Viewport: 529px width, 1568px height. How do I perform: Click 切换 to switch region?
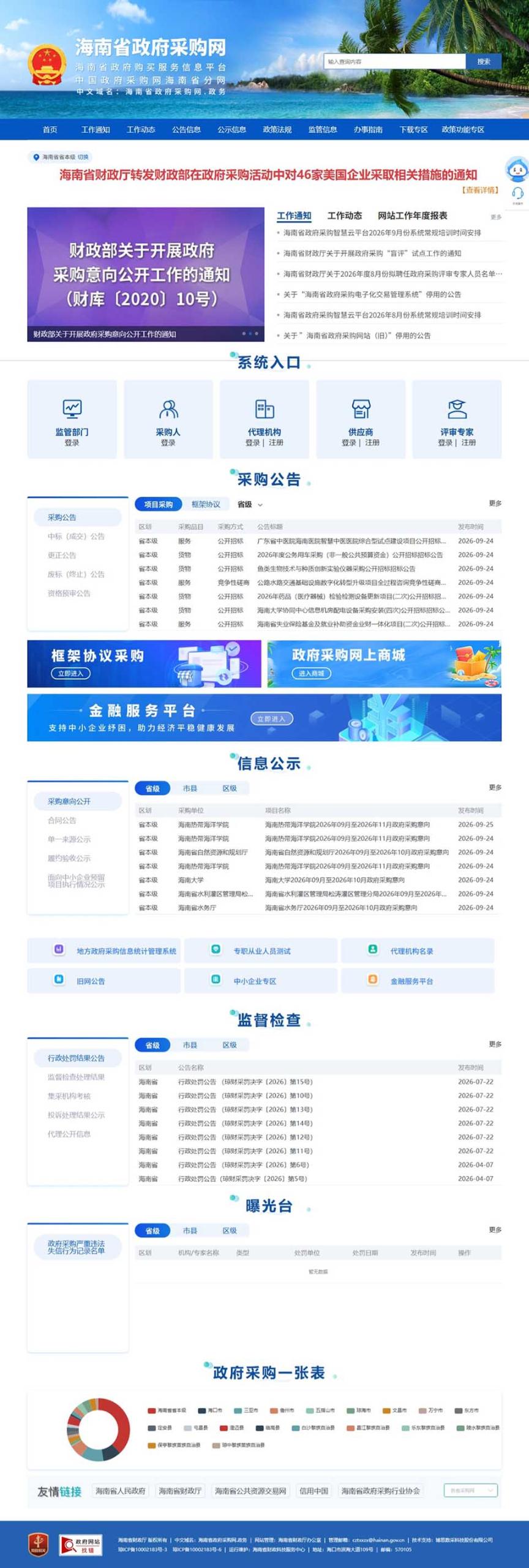83,157
